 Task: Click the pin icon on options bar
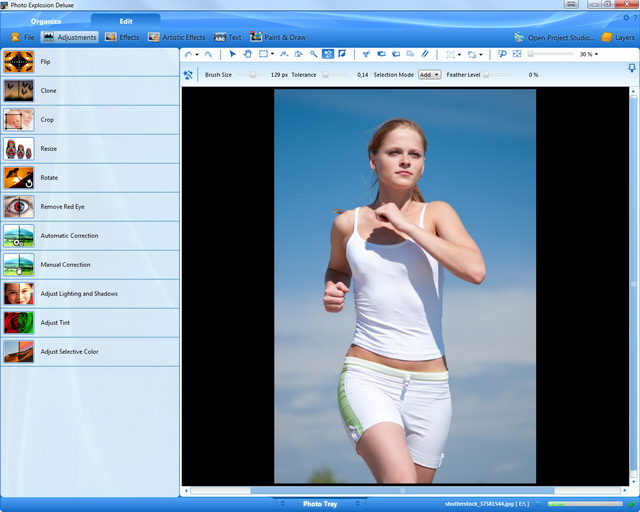click(631, 68)
